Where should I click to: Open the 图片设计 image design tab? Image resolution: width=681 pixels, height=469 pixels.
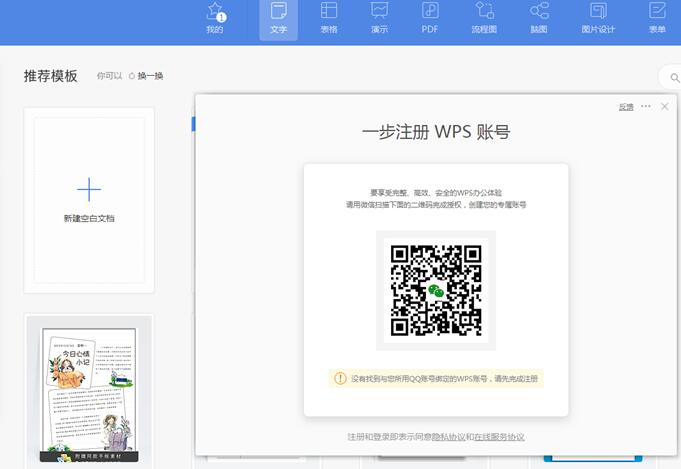tap(598, 20)
